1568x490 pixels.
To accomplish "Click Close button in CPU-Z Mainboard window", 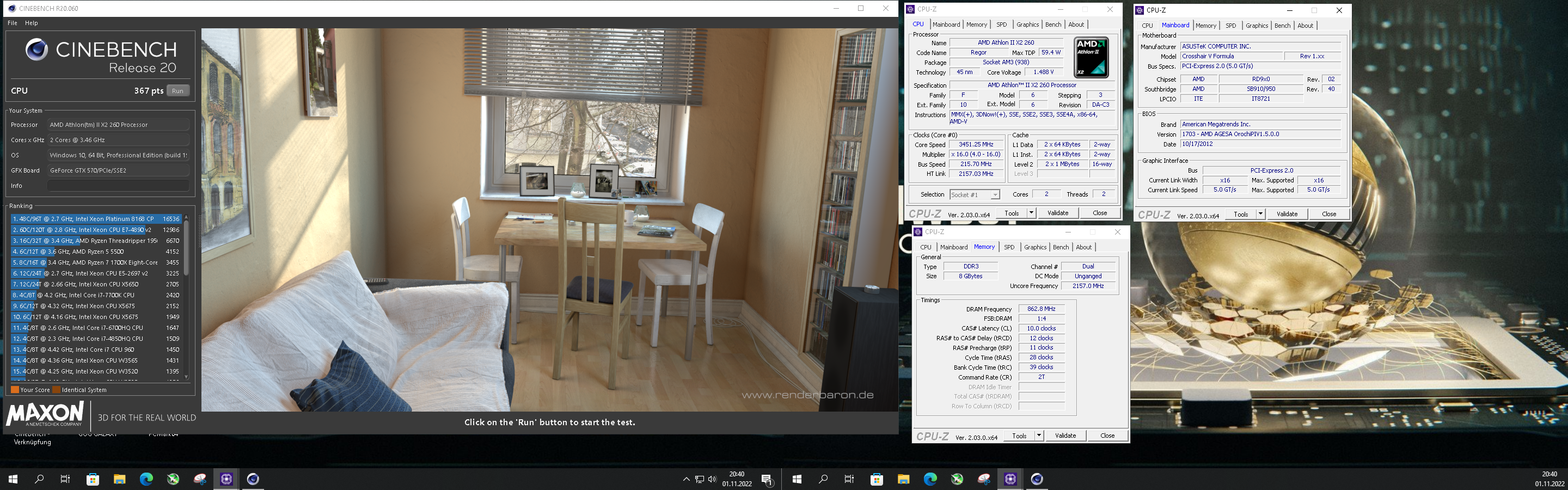I will coord(1329,215).
